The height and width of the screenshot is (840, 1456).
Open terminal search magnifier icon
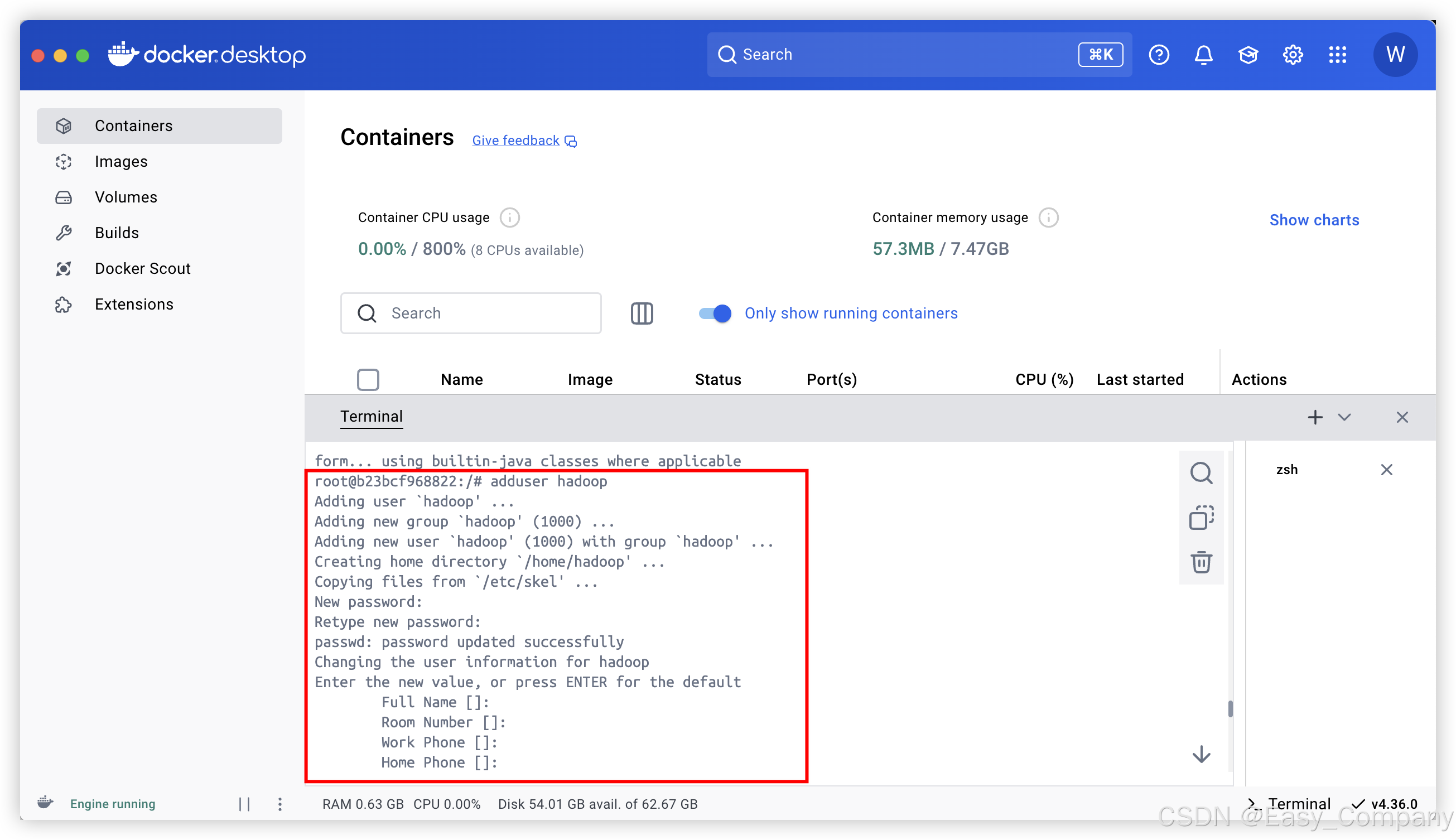point(1201,473)
